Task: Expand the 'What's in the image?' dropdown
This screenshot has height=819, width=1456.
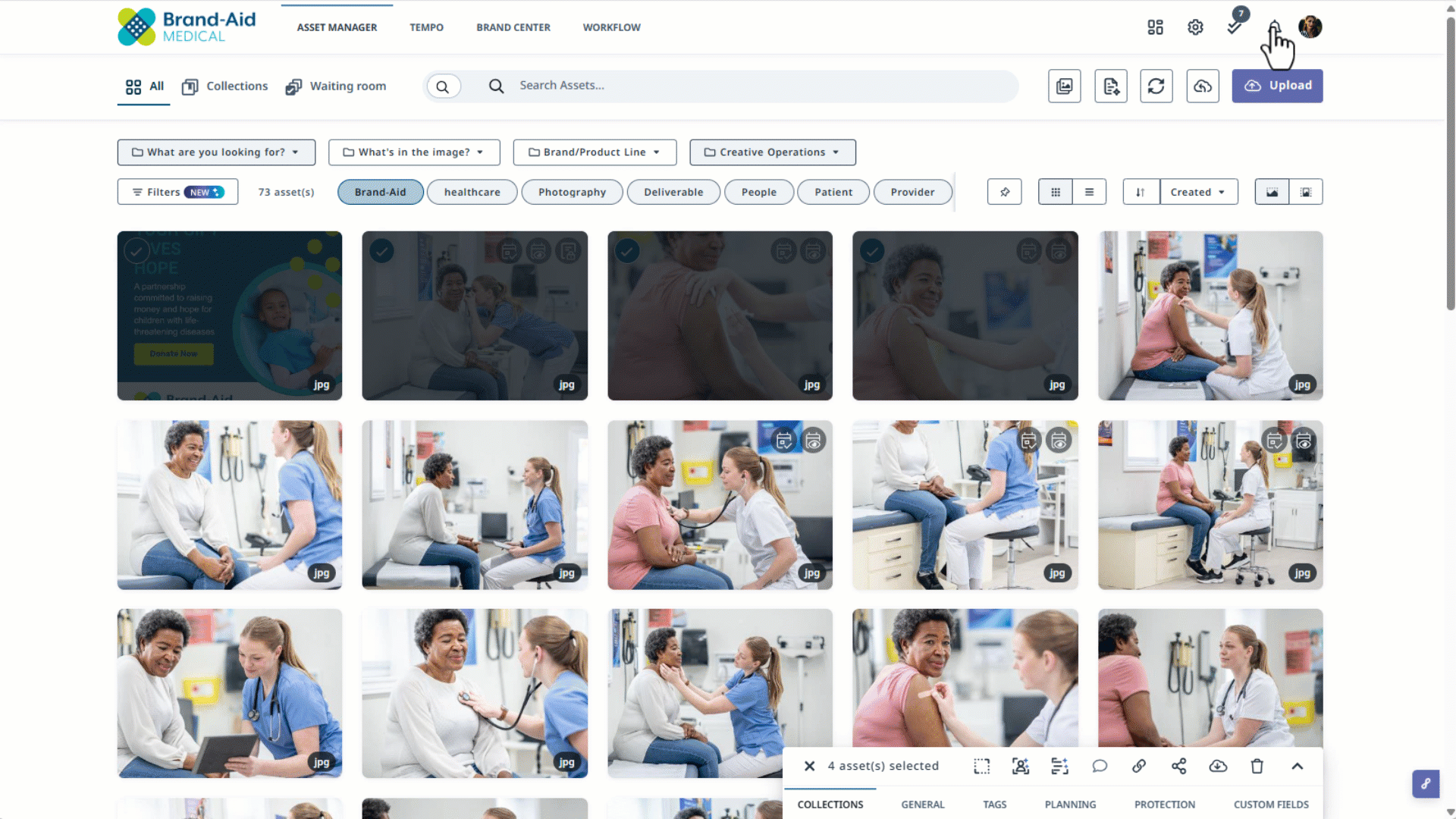Action: 414,152
